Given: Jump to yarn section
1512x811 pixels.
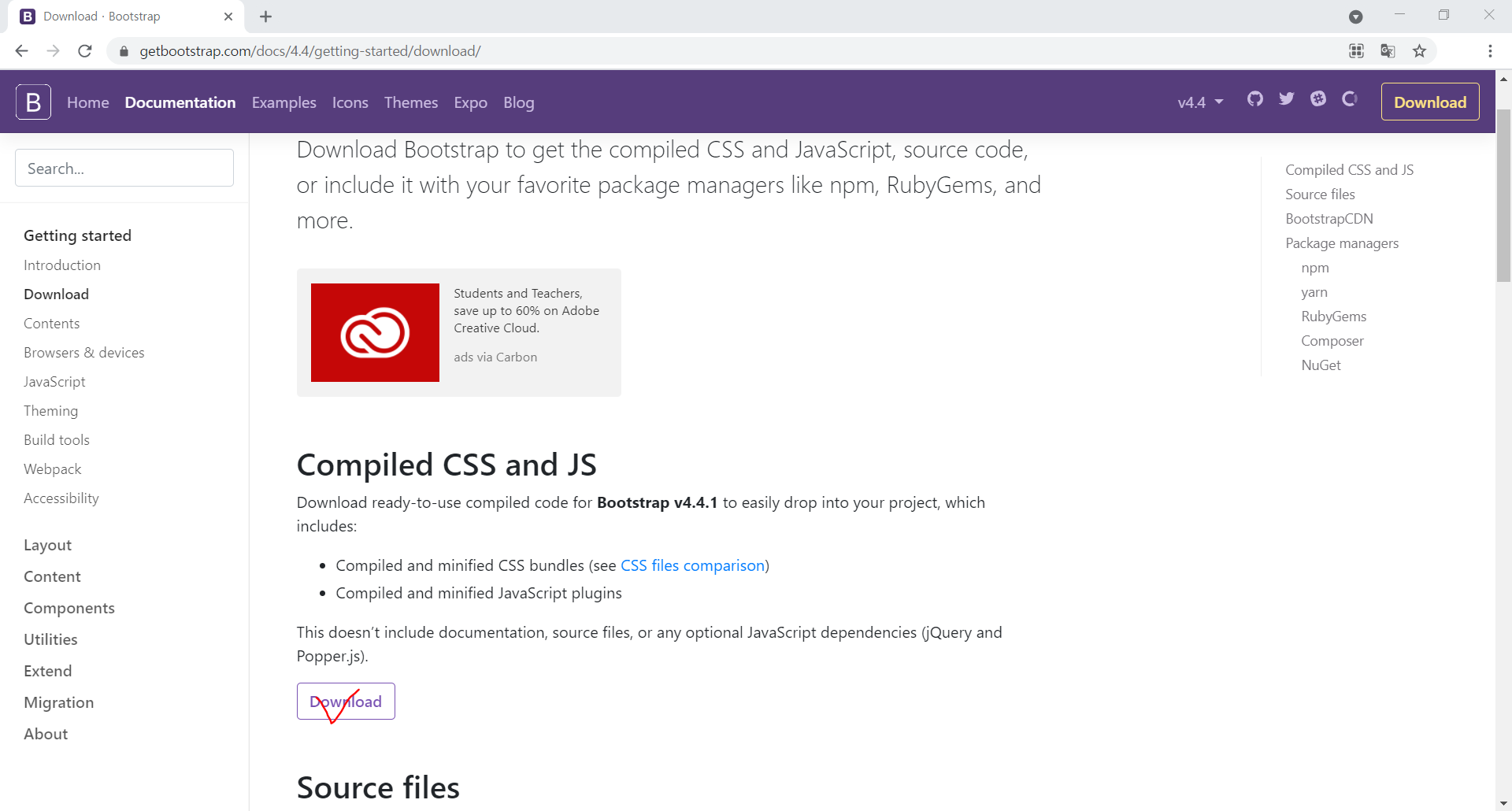Looking at the screenshot, I should click(x=1314, y=292).
